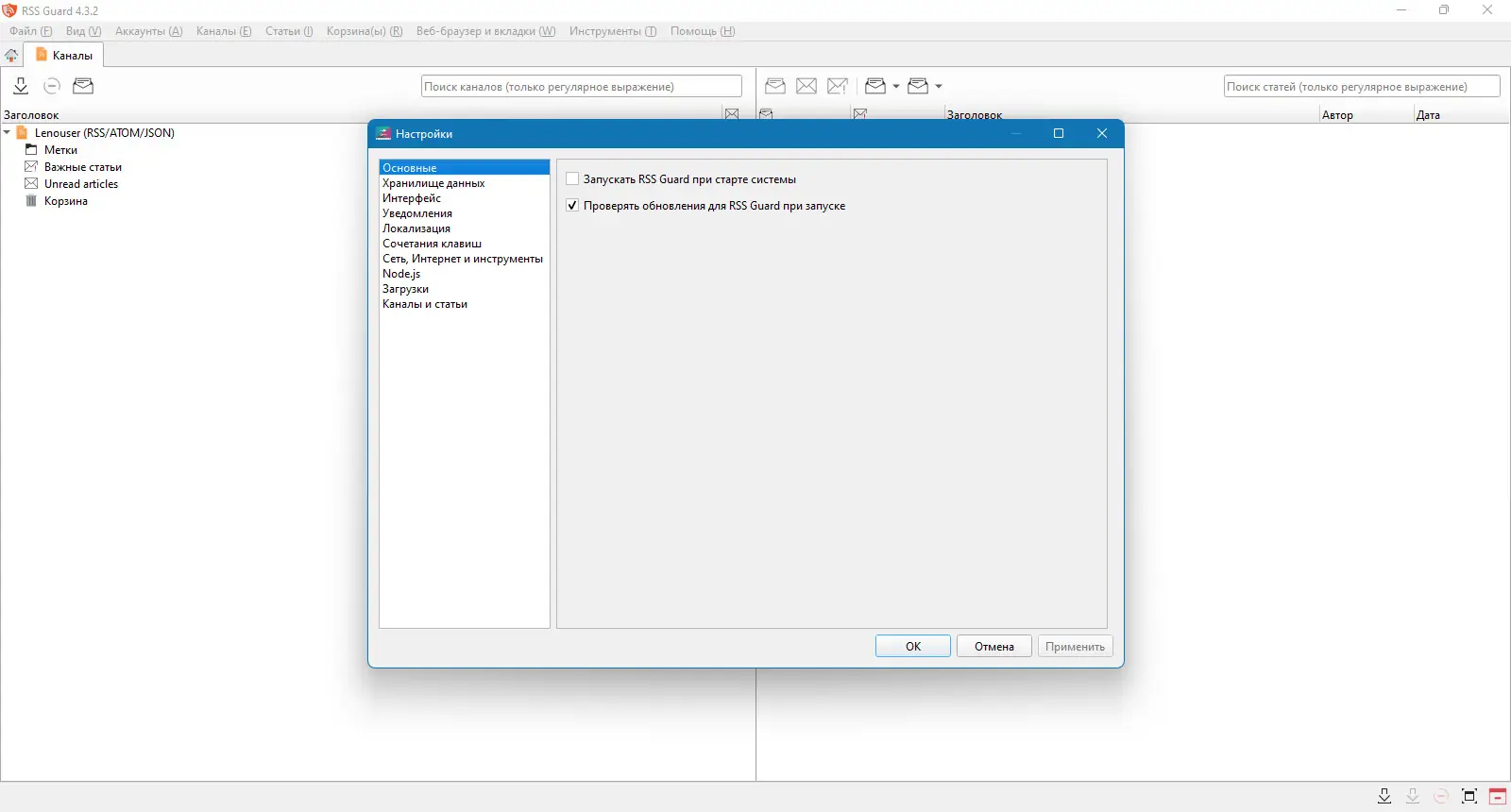
Task: Uncheck Проверять обновления для RSS Guard при запуске
Action: (572, 205)
